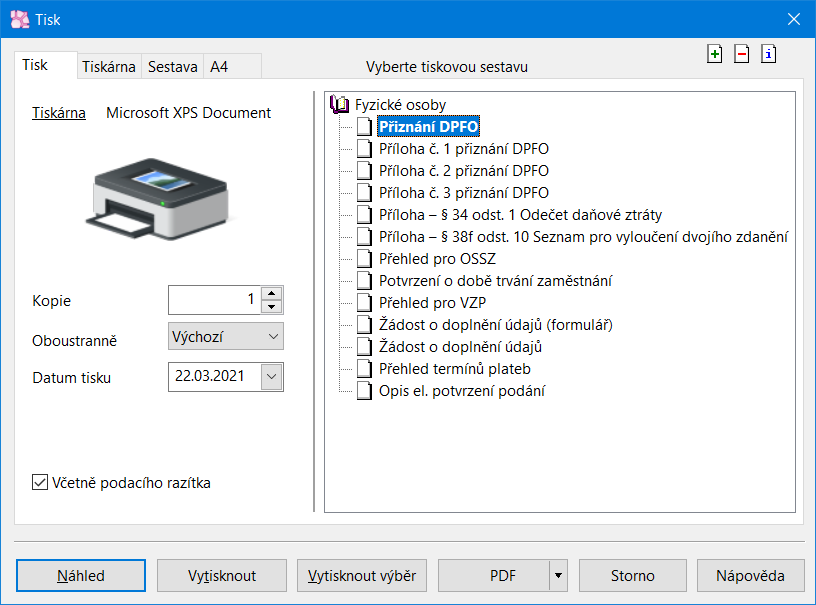Open the blue info report icon

769,54
